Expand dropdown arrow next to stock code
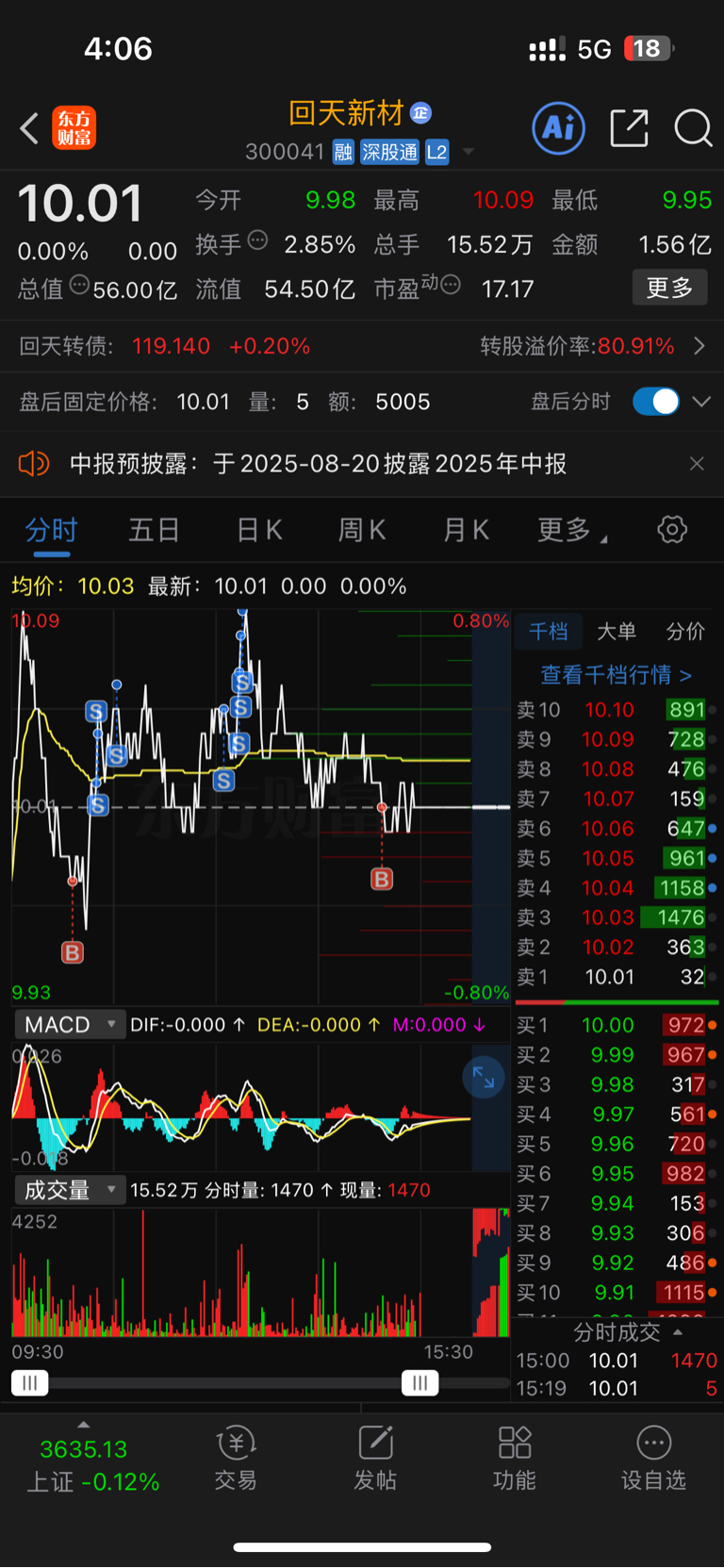Screen dimensions: 724x1568 469,152
